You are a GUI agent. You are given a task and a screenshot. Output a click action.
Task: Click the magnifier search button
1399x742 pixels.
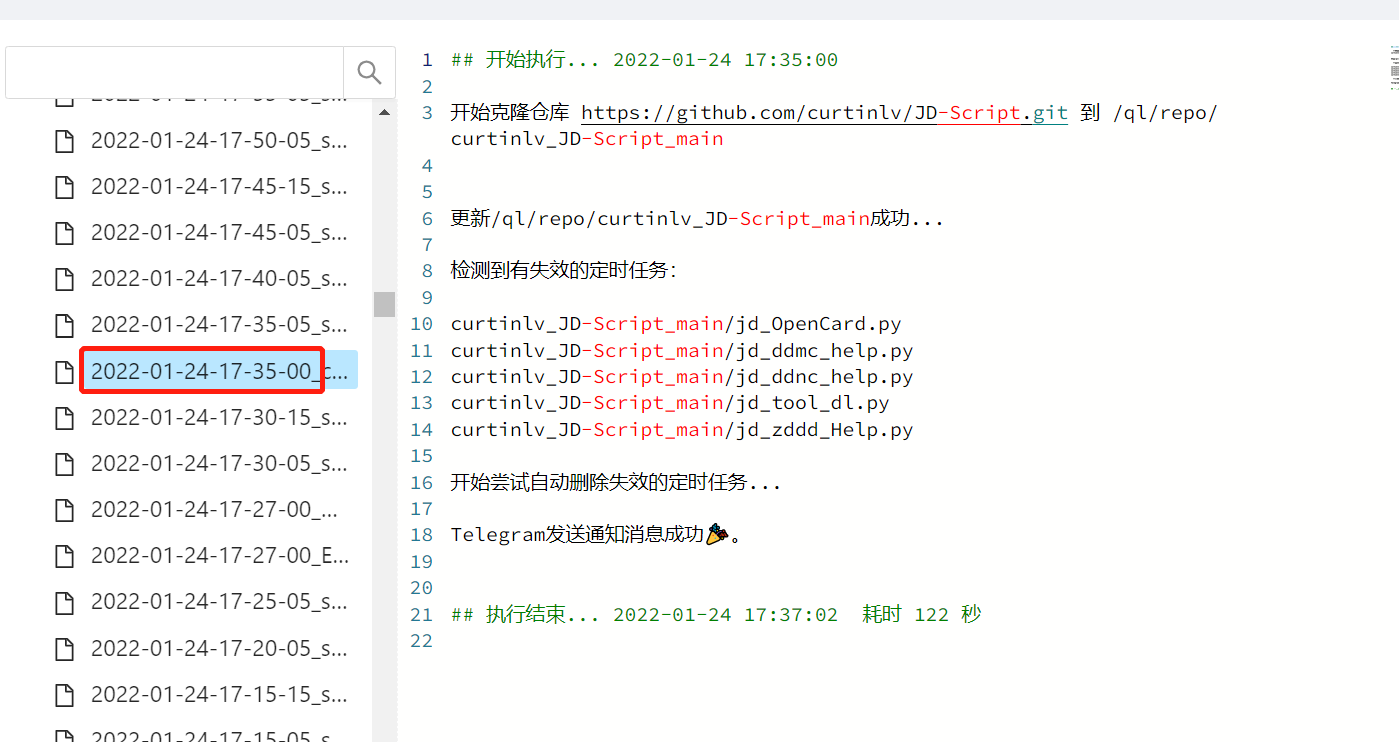(369, 72)
